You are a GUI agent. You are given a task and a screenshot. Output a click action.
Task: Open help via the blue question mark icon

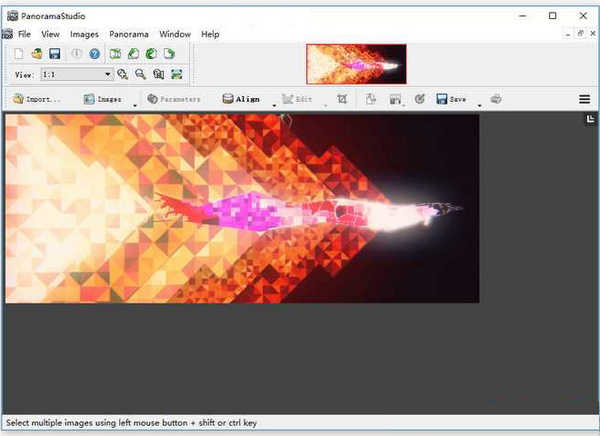[95, 54]
